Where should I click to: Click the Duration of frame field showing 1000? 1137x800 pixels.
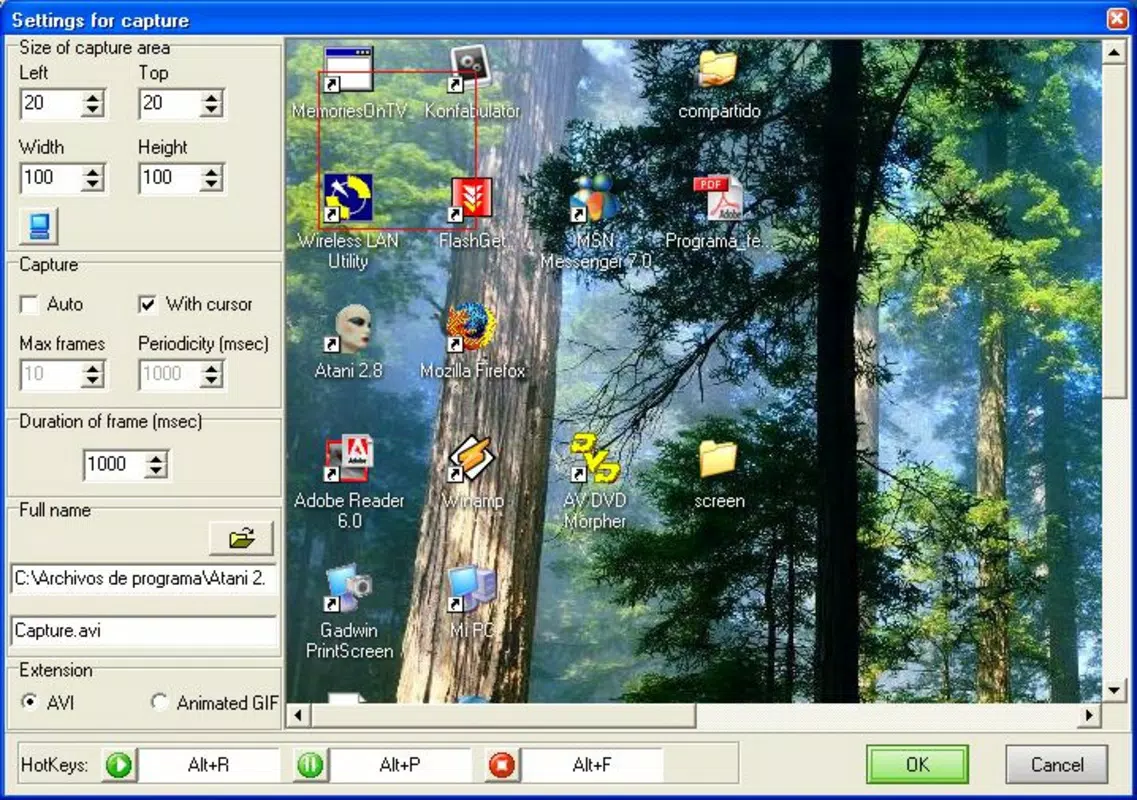click(115, 465)
